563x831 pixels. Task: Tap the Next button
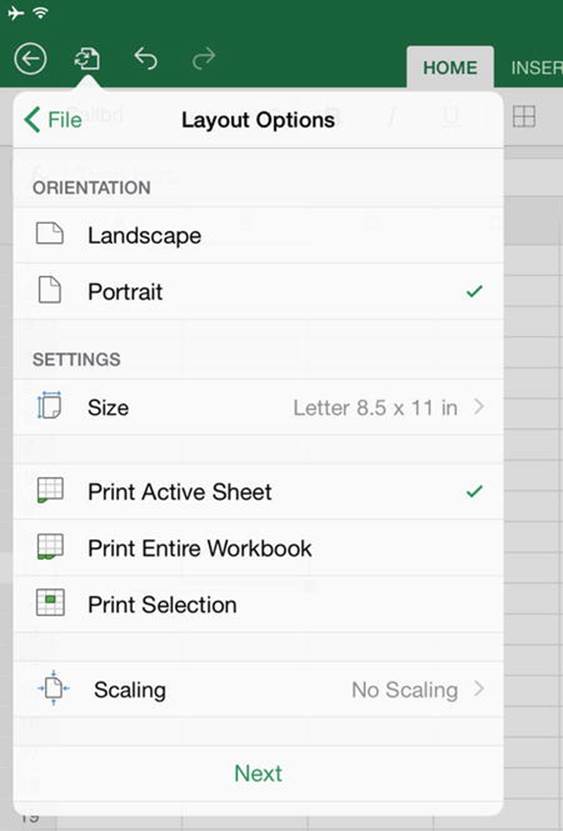point(258,773)
